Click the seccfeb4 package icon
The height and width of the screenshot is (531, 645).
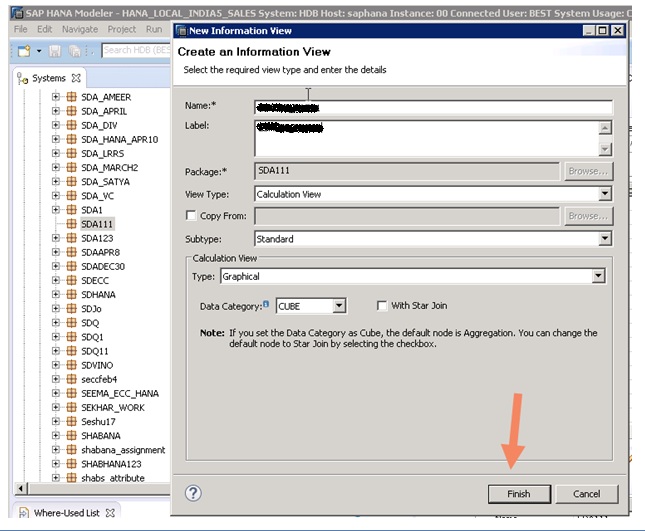72,379
